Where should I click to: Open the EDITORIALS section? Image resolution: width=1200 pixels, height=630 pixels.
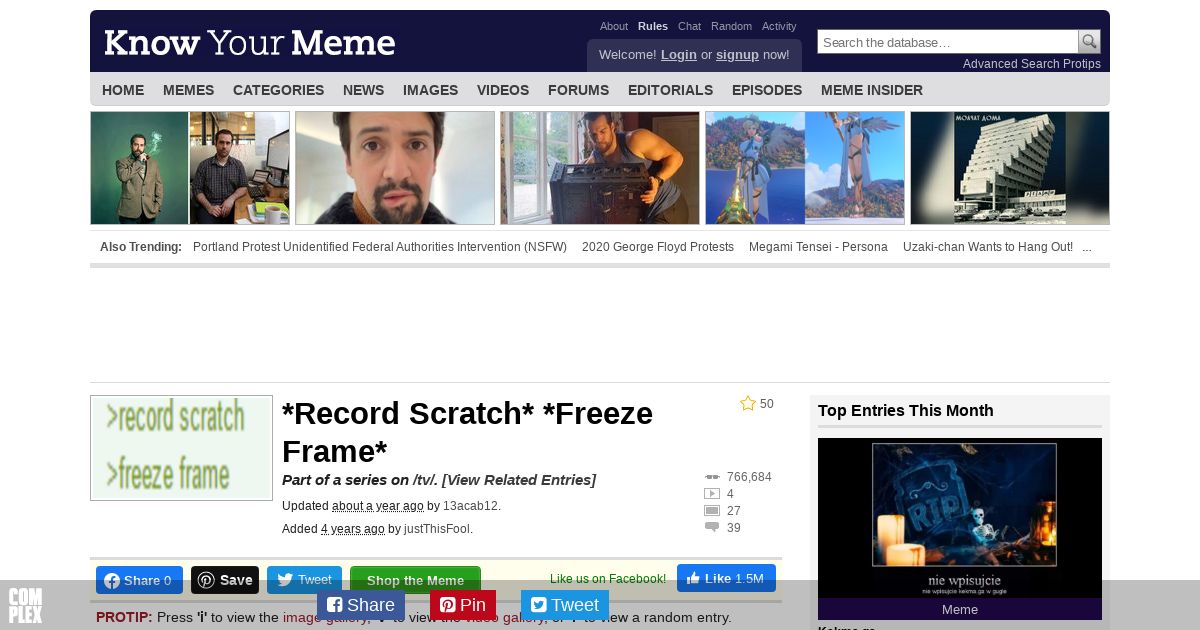(x=671, y=90)
